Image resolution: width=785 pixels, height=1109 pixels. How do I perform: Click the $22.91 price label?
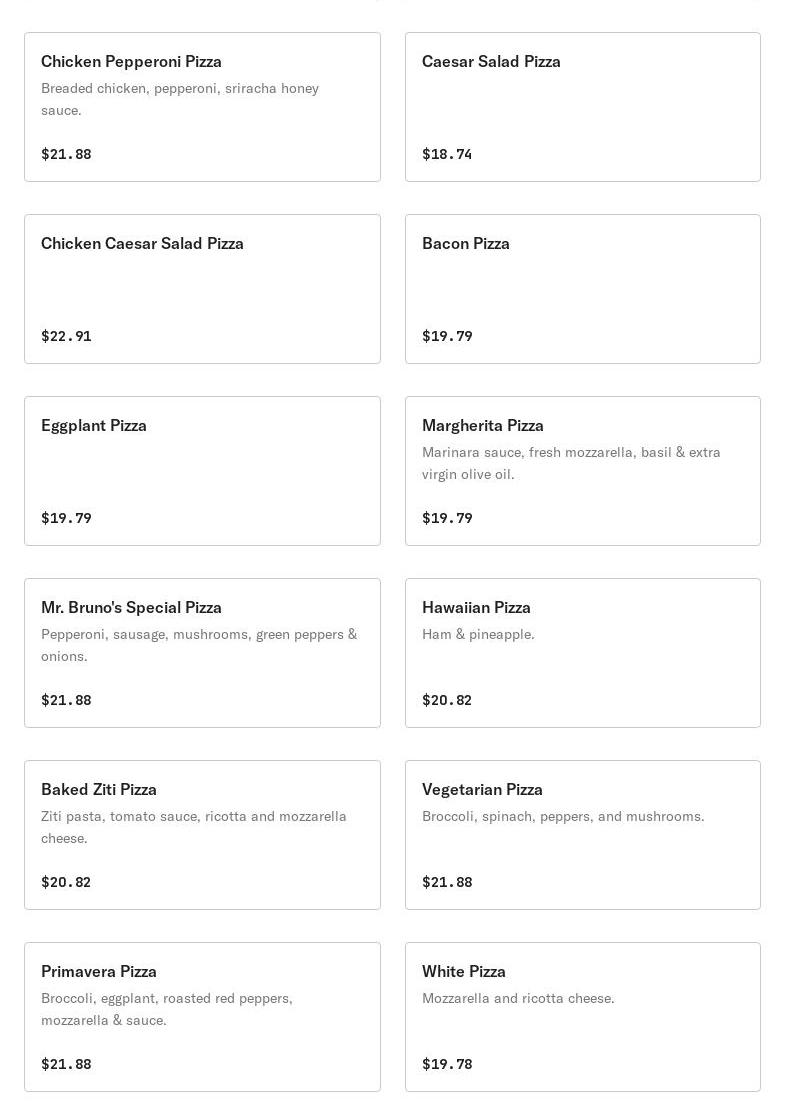[x=66, y=336]
